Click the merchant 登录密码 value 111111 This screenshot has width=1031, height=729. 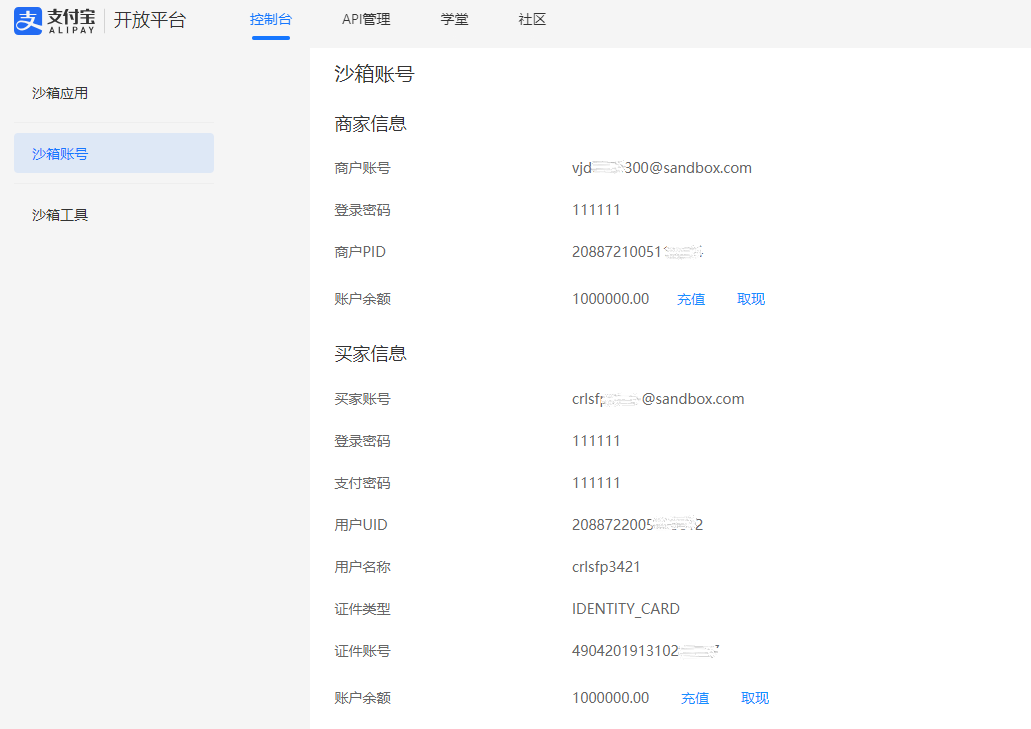pos(596,210)
